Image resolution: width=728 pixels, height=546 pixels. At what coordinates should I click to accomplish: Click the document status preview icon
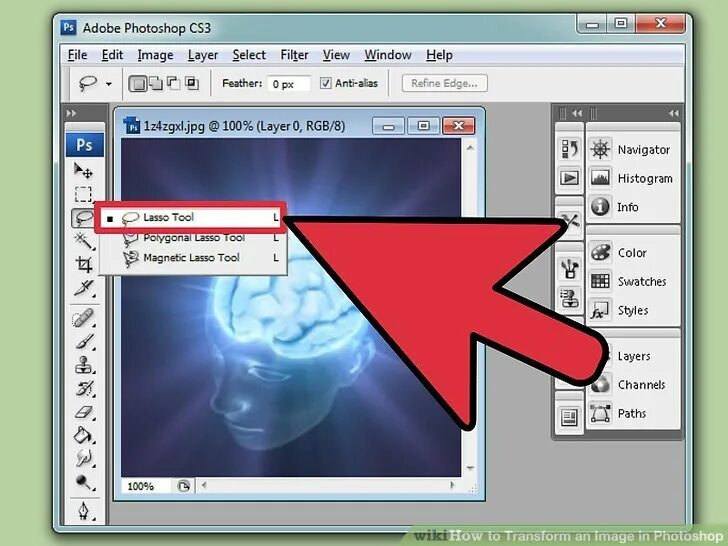coord(183,486)
